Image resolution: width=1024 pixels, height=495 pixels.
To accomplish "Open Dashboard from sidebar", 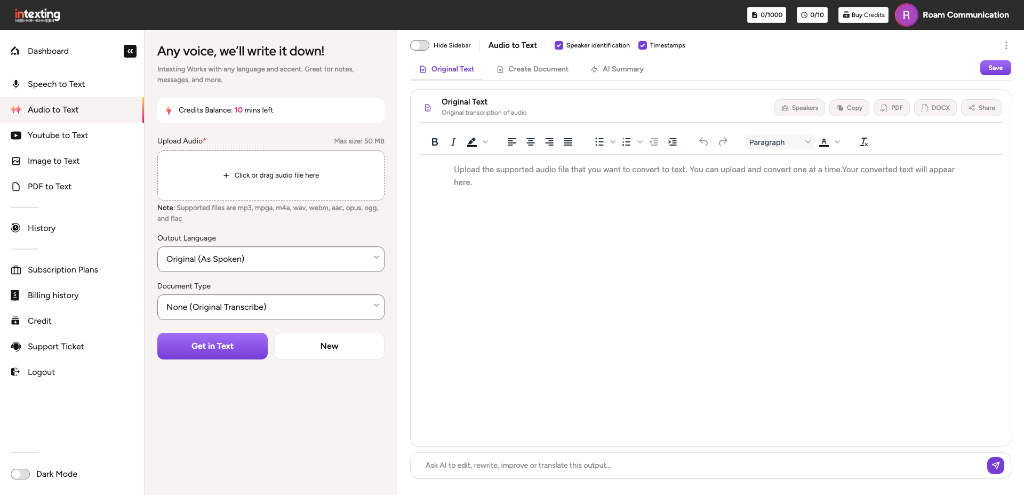I will tap(48, 51).
